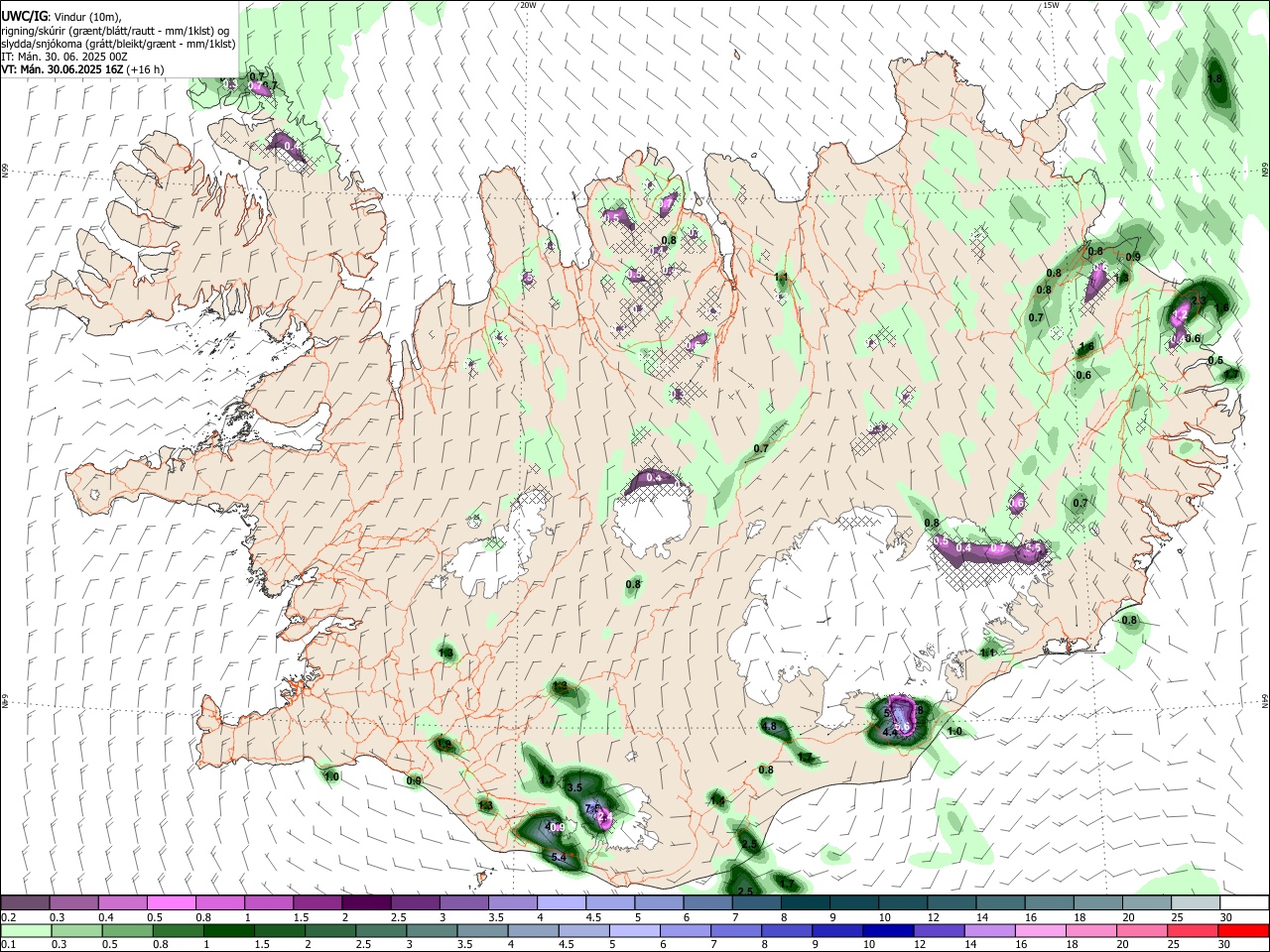Click the pale grey 25 swatch in snow legend
This screenshot has width=1270, height=952.
pos(1195,901)
